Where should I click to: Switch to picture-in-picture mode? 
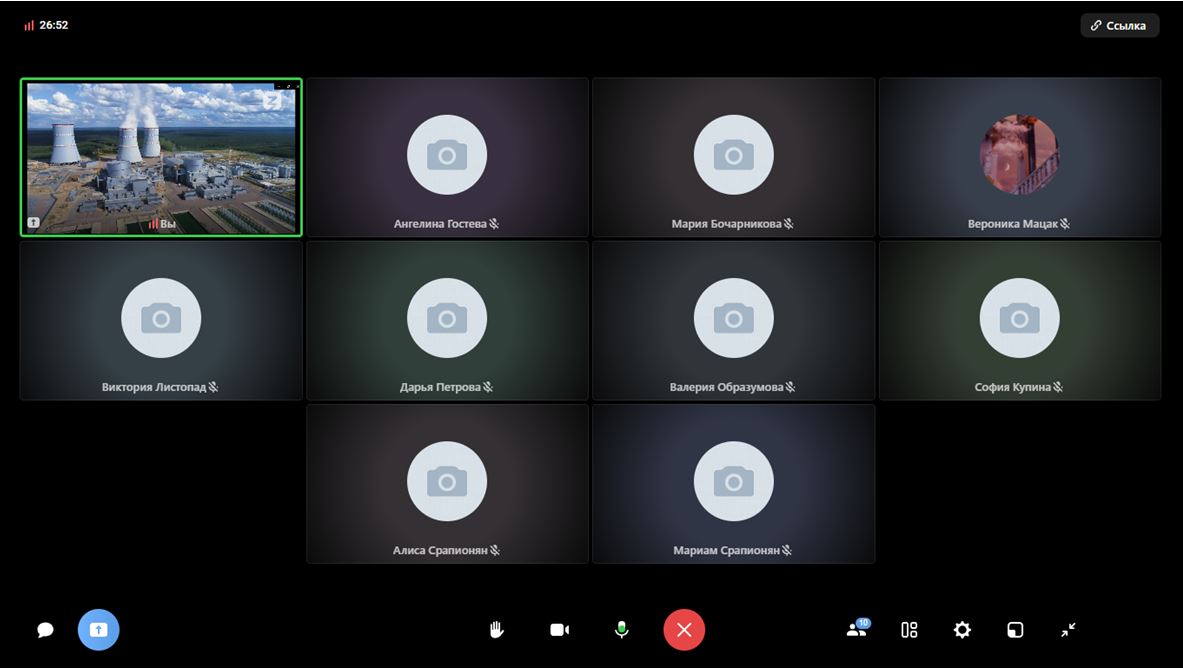pyautogui.click(x=1016, y=630)
